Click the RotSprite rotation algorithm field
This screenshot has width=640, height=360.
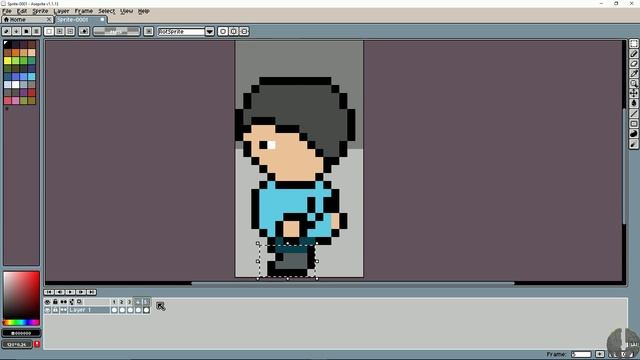point(181,31)
